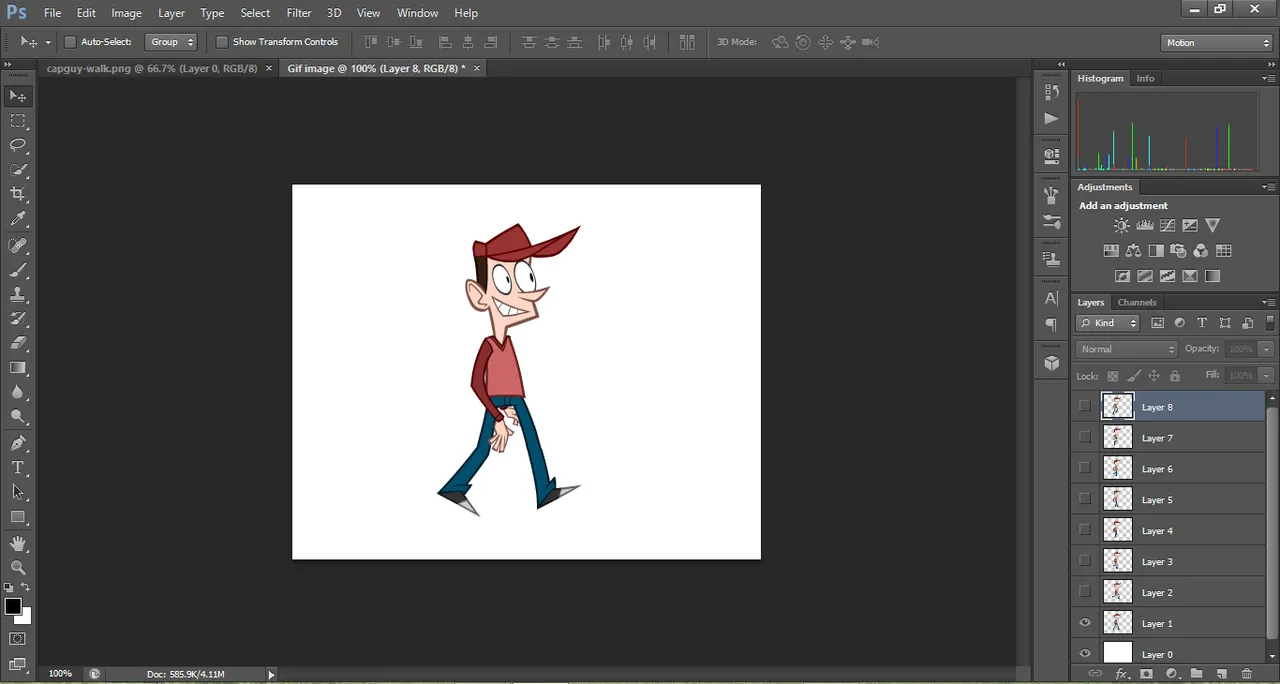Screen dimensions: 1280x684
Task: Add layer mask icon
Action: point(1146,675)
